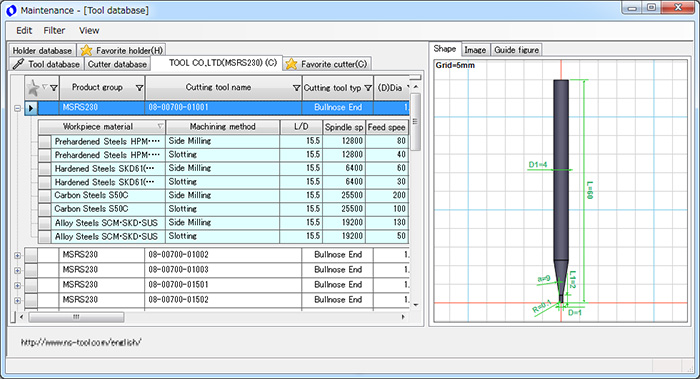Open the Filter menu
The image size is (700, 379).
click(x=54, y=30)
